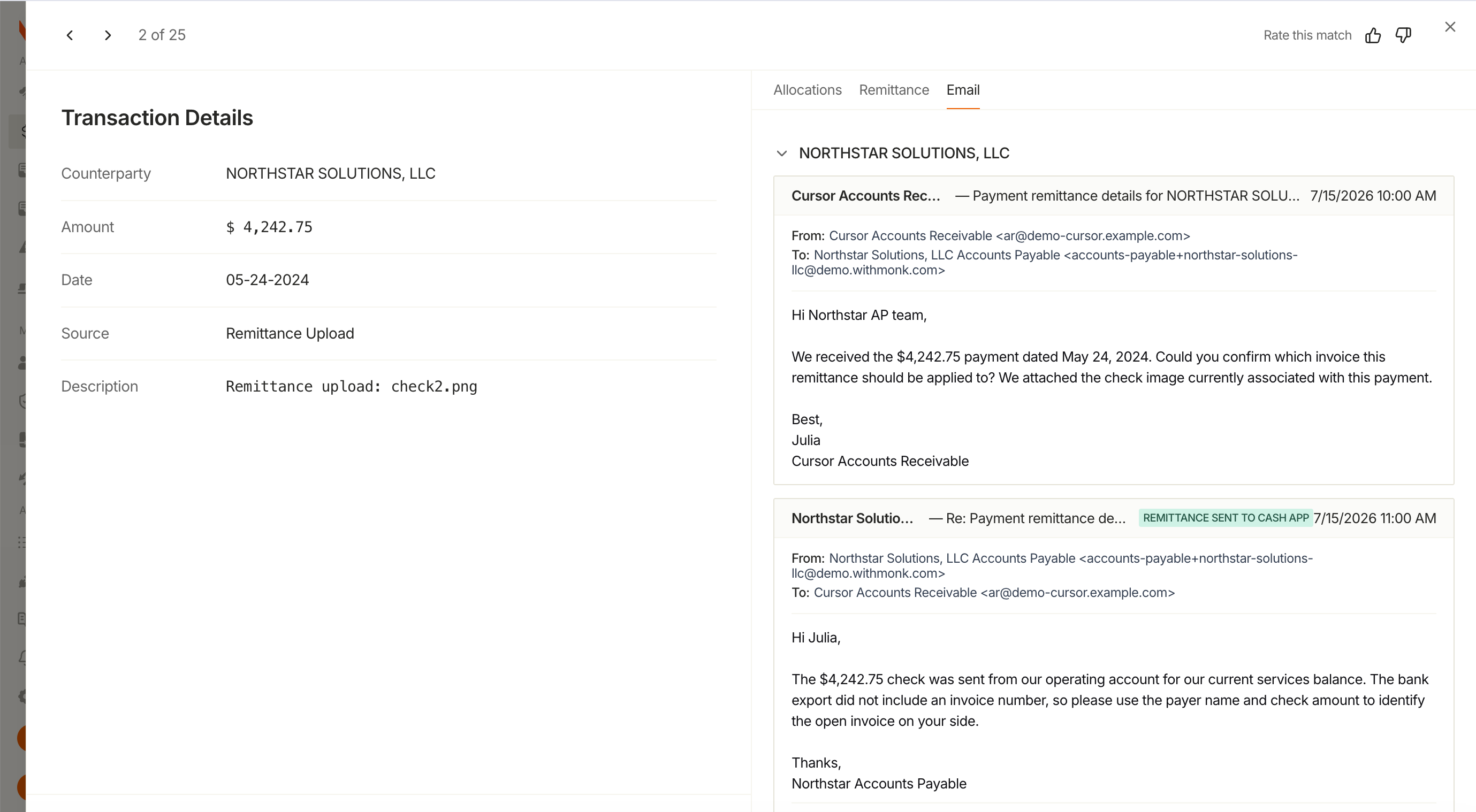Click the description 'Remittance upload: check2.png'

click(351, 387)
